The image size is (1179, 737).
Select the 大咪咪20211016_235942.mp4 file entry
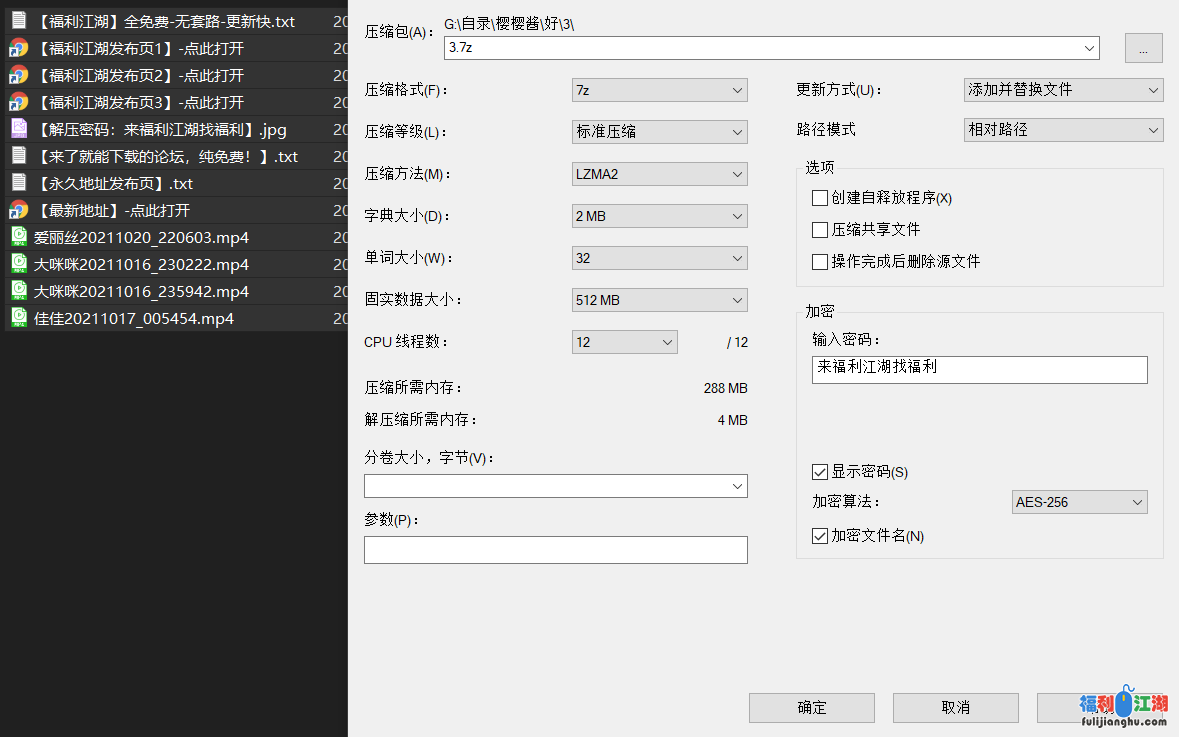click(x=141, y=291)
